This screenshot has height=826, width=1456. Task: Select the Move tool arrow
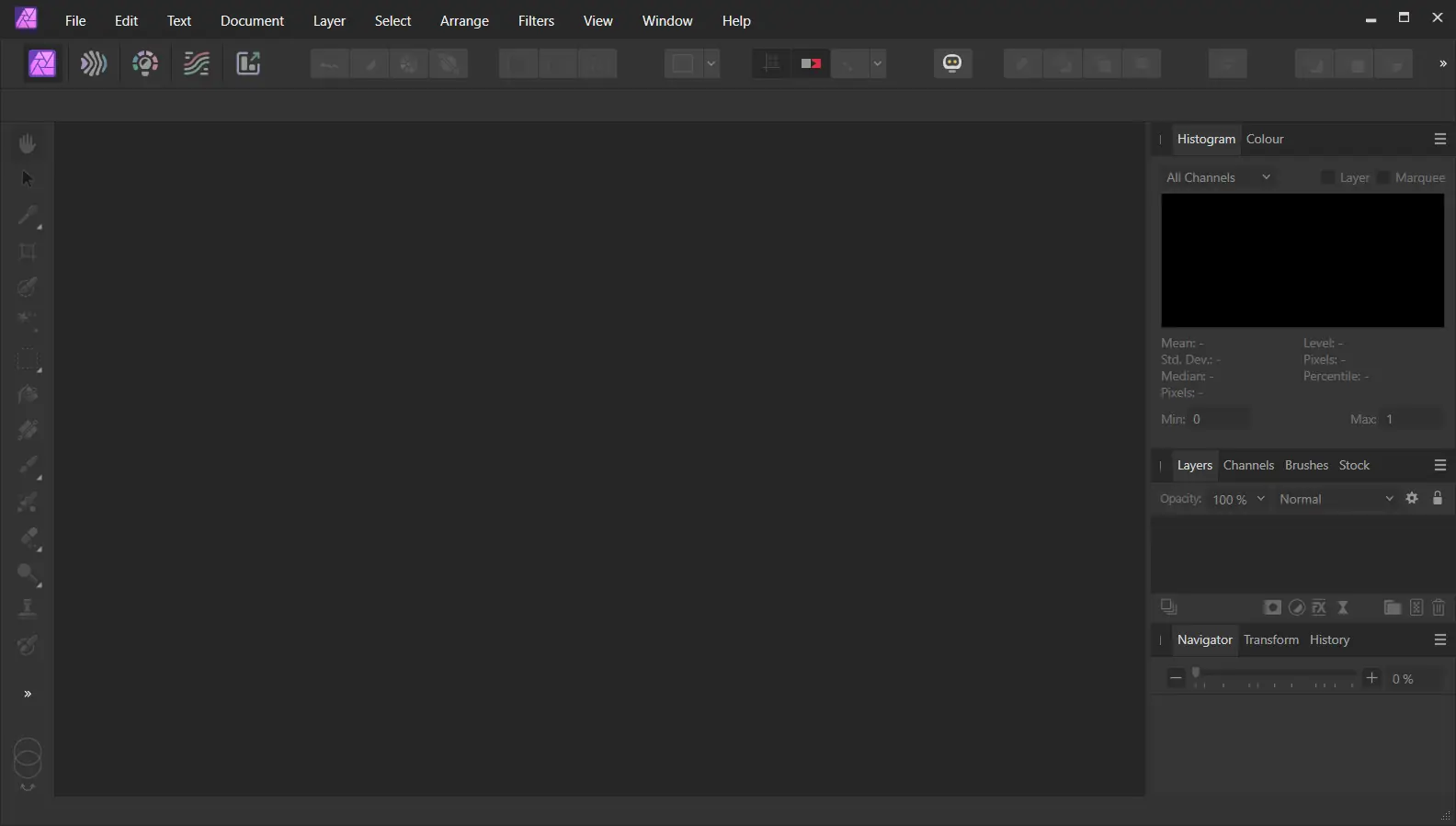[x=28, y=178]
